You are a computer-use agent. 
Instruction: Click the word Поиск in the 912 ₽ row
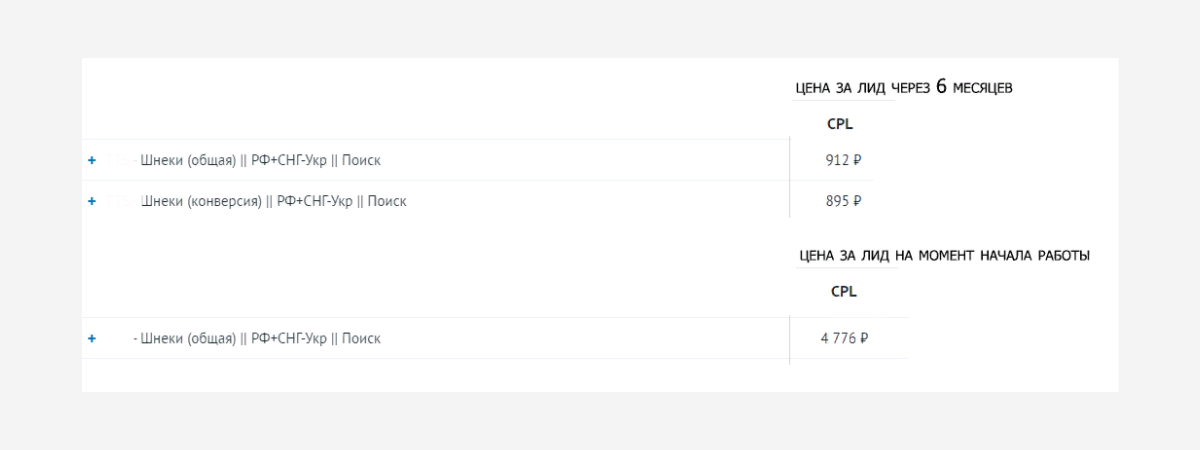(x=361, y=160)
